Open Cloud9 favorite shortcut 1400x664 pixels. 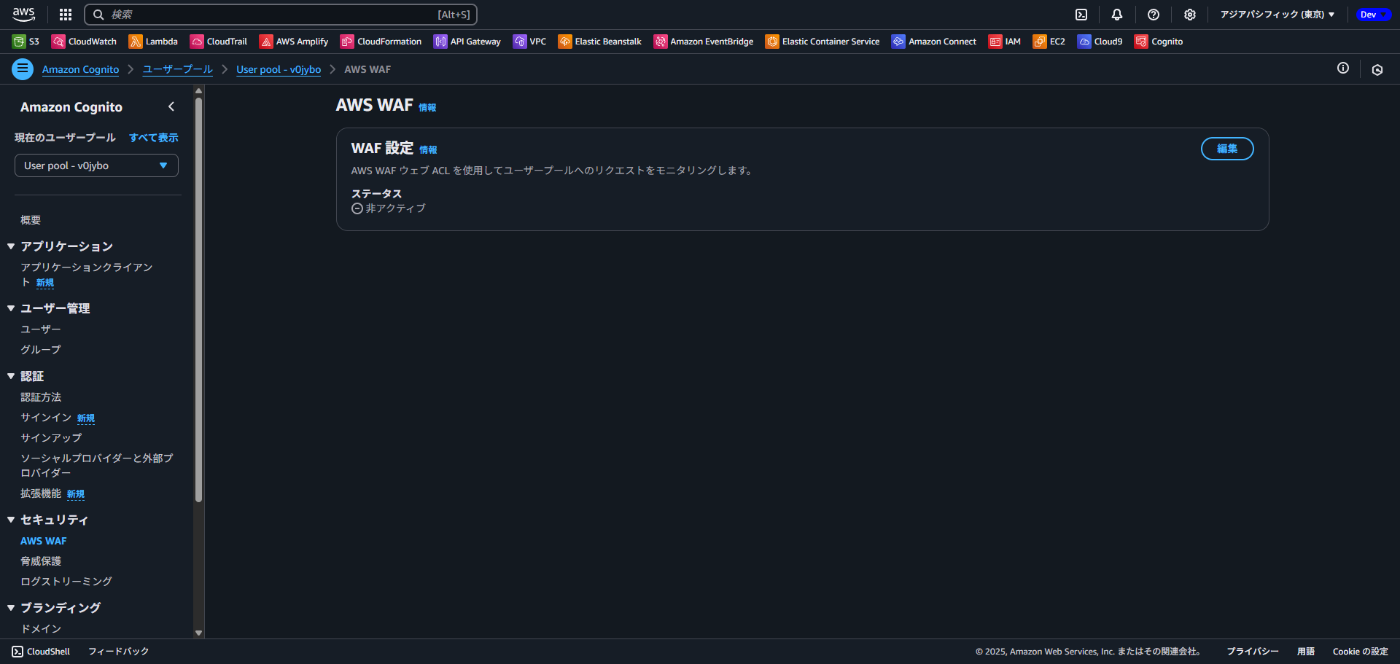pos(1100,42)
